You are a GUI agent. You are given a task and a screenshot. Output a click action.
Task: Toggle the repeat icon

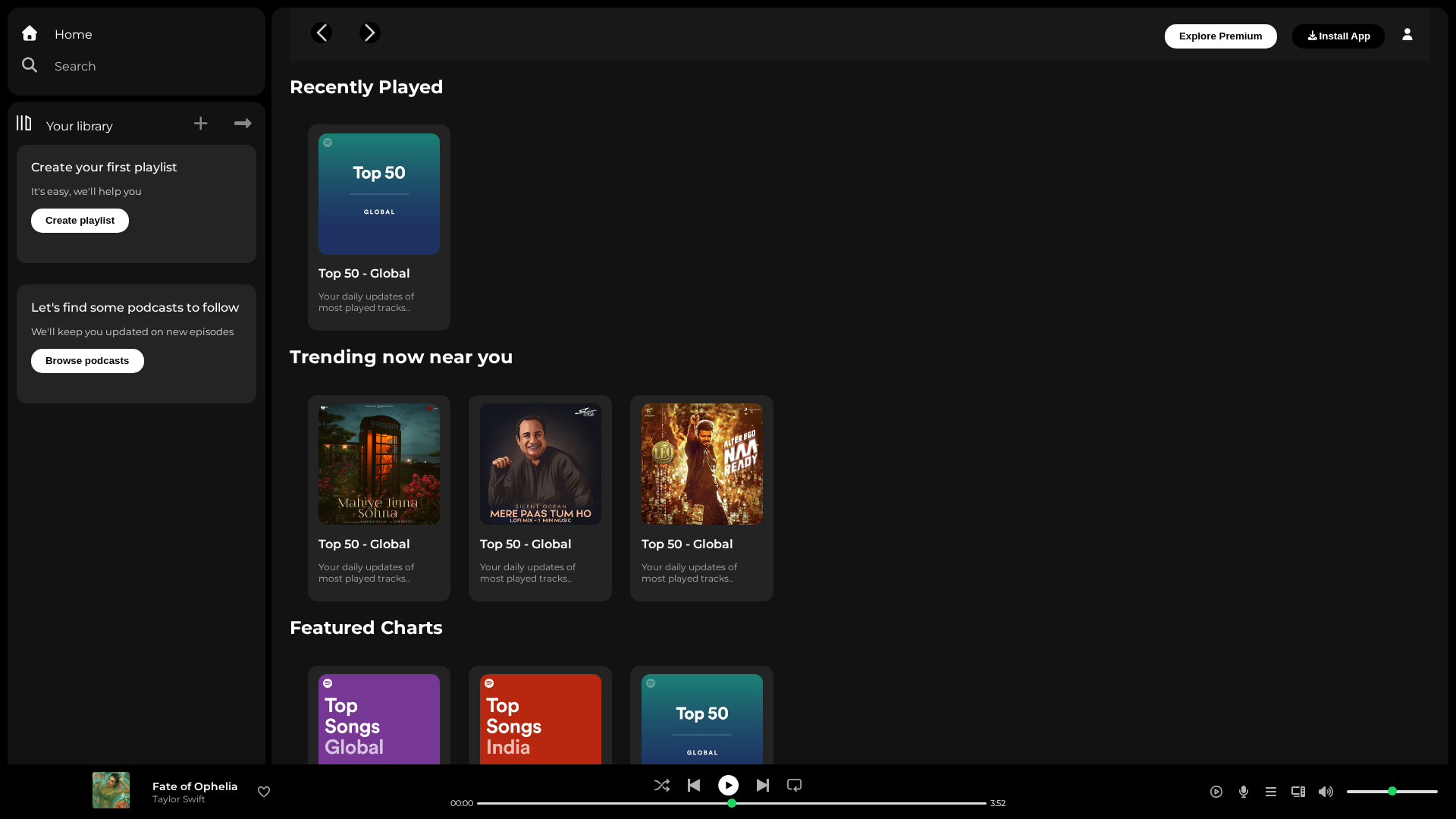coord(795,786)
